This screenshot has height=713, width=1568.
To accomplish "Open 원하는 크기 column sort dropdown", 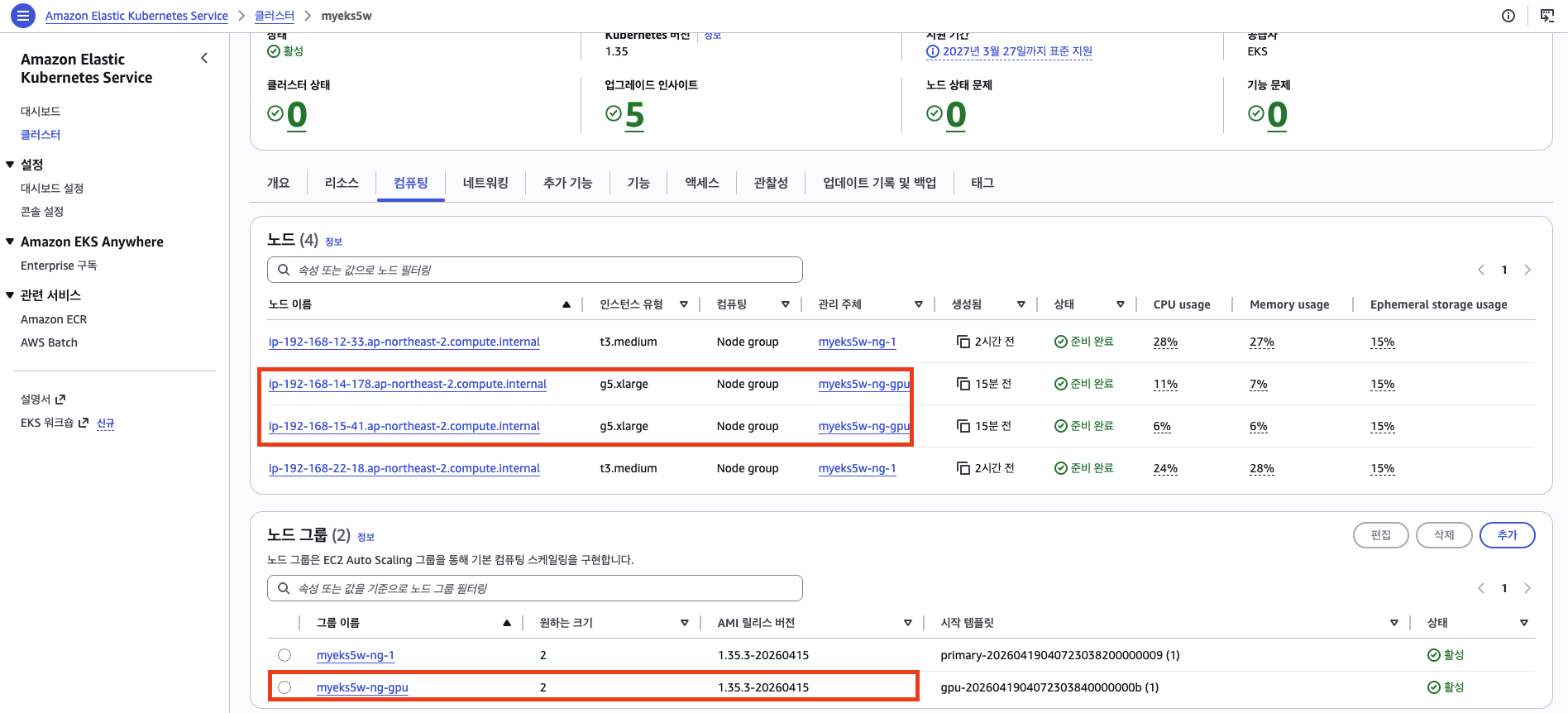I will (685, 623).
